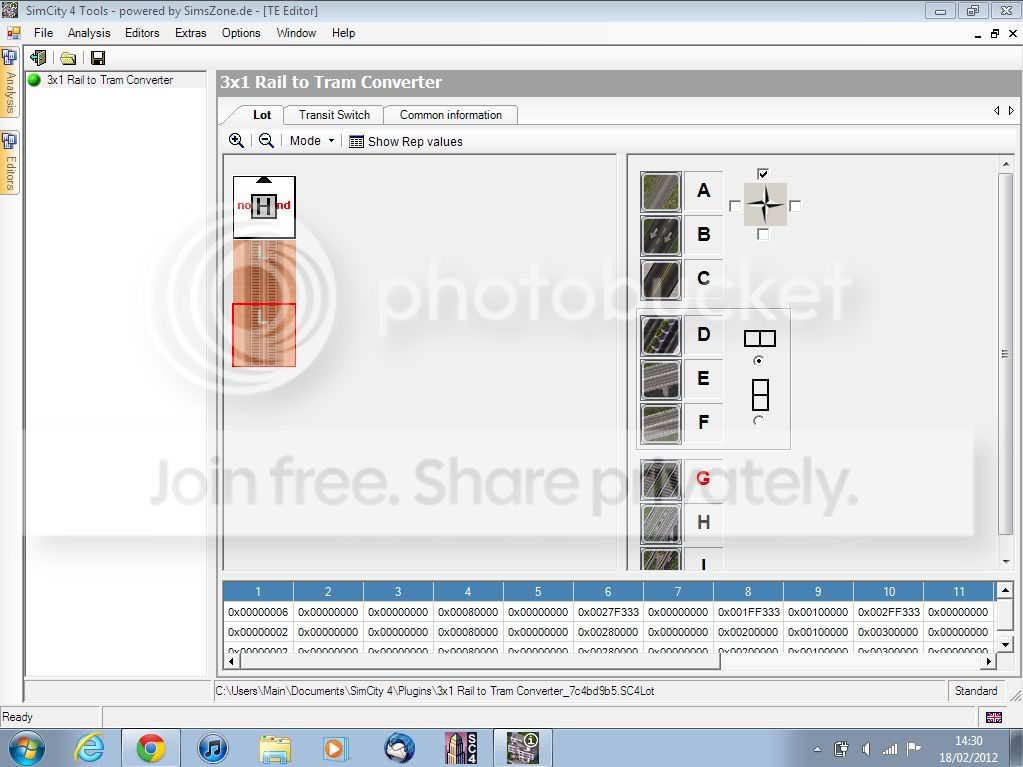Select network tile thumbnail E
The height and width of the screenshot is (767, 1023).
(661, 380)
